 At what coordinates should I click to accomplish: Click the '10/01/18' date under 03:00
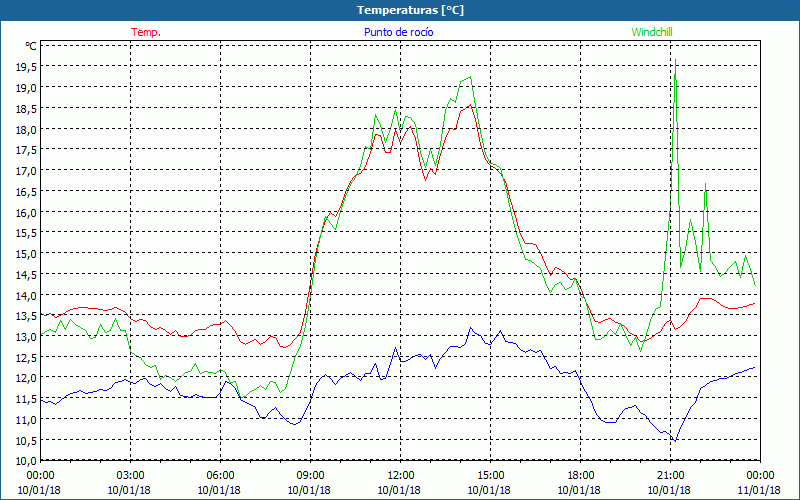click(129, 490)
